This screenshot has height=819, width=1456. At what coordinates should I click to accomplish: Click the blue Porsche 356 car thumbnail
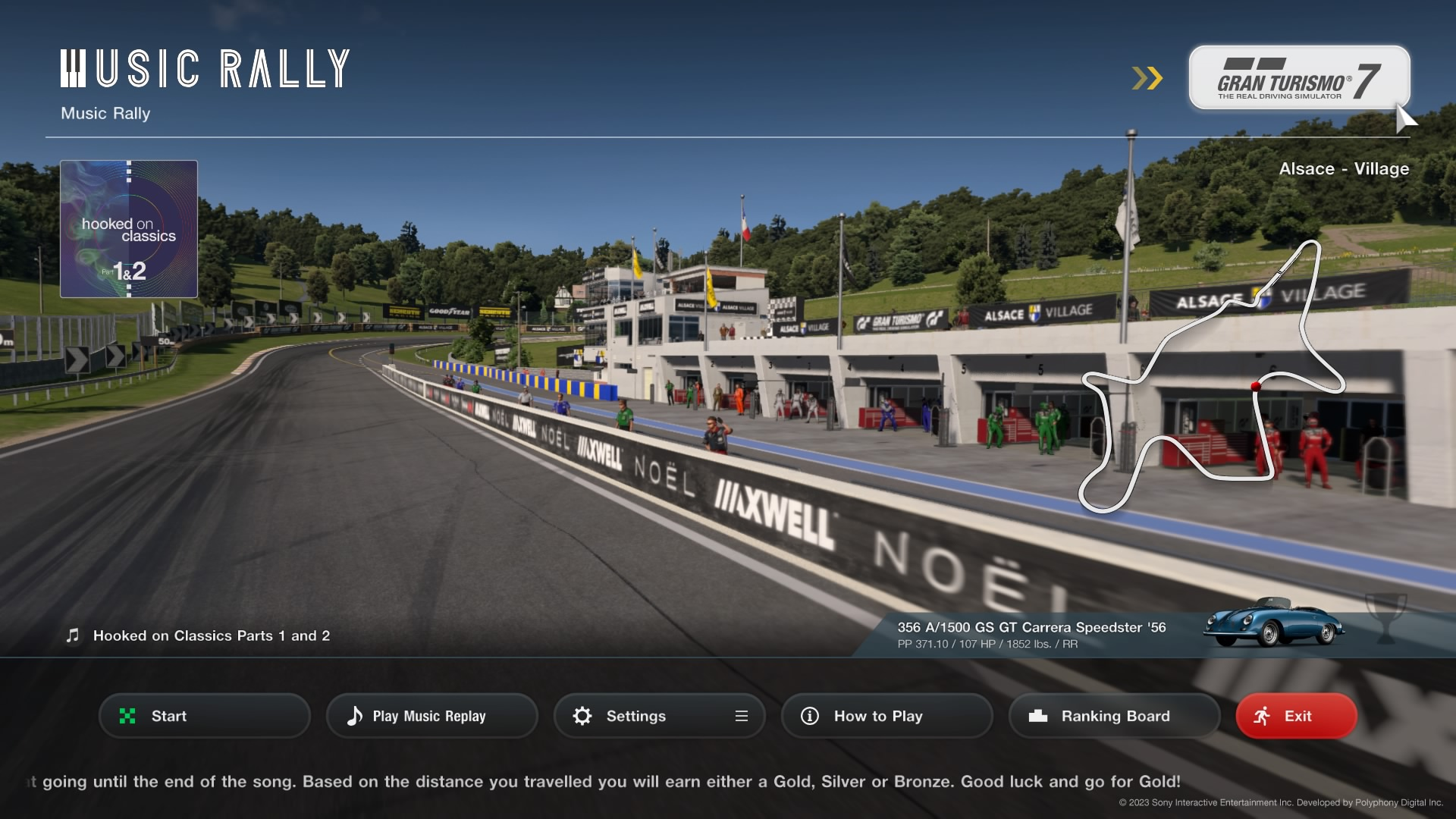pyautogui.click(x=1274, y=623)
